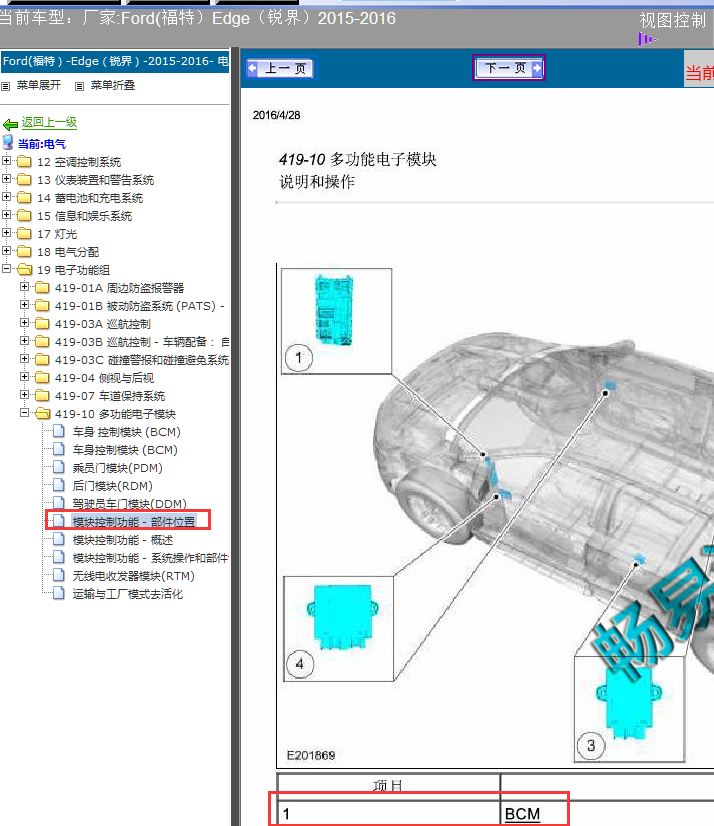Screen dimensions: 714x826
Task: Select folder icon of 419-03B 巡航控制
Action: click(x=42, y=341)
